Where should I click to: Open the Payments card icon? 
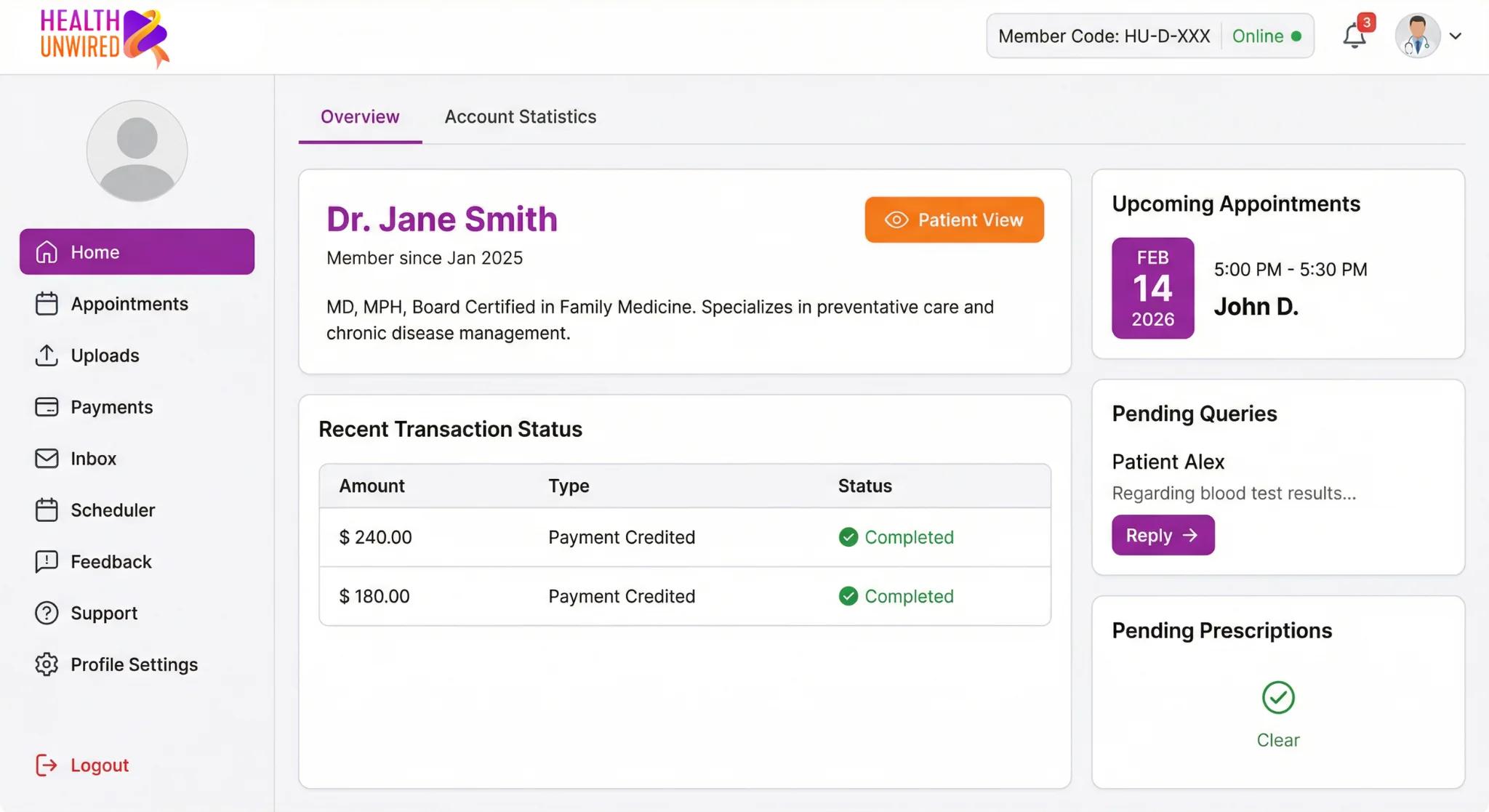click(x=46, y=406)
